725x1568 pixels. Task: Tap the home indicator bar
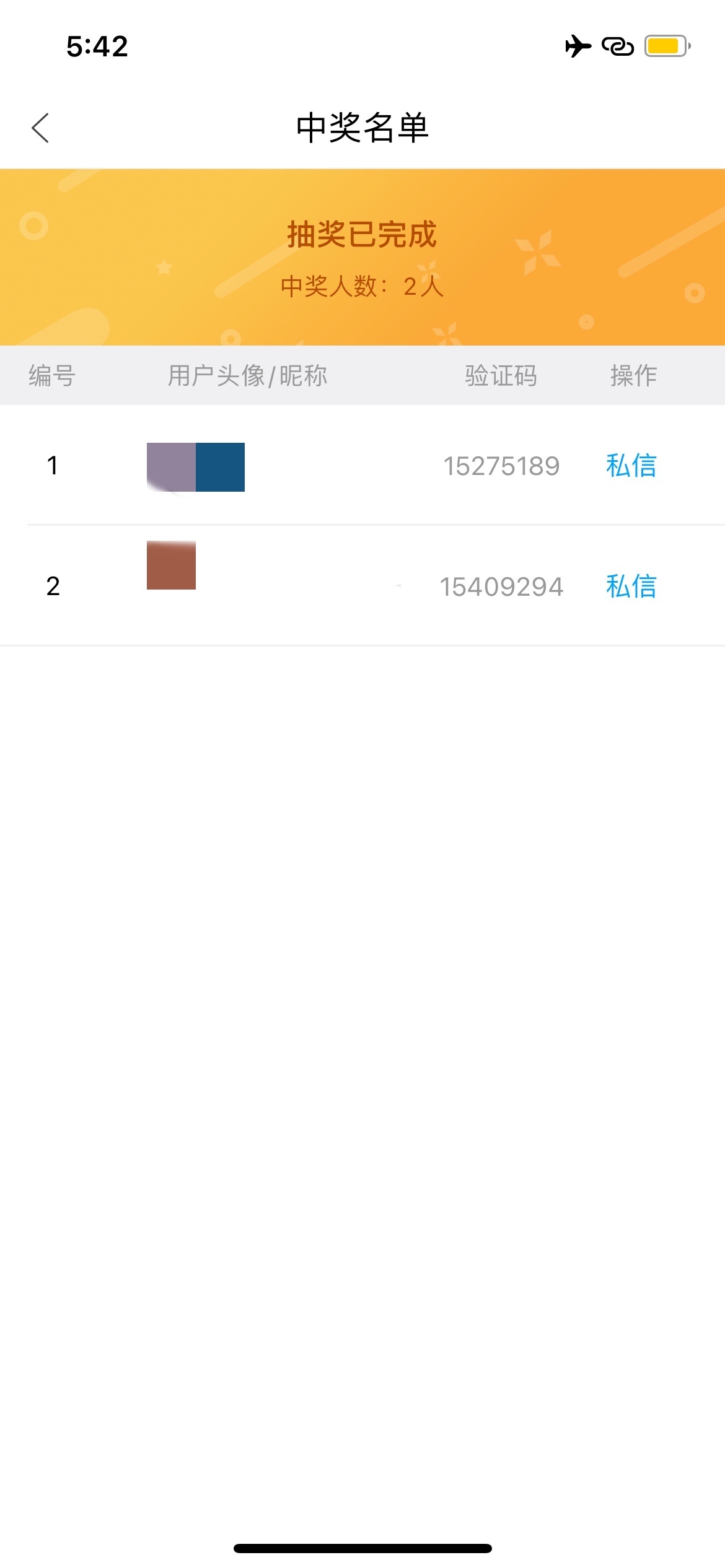click(x=362, y=1548)
